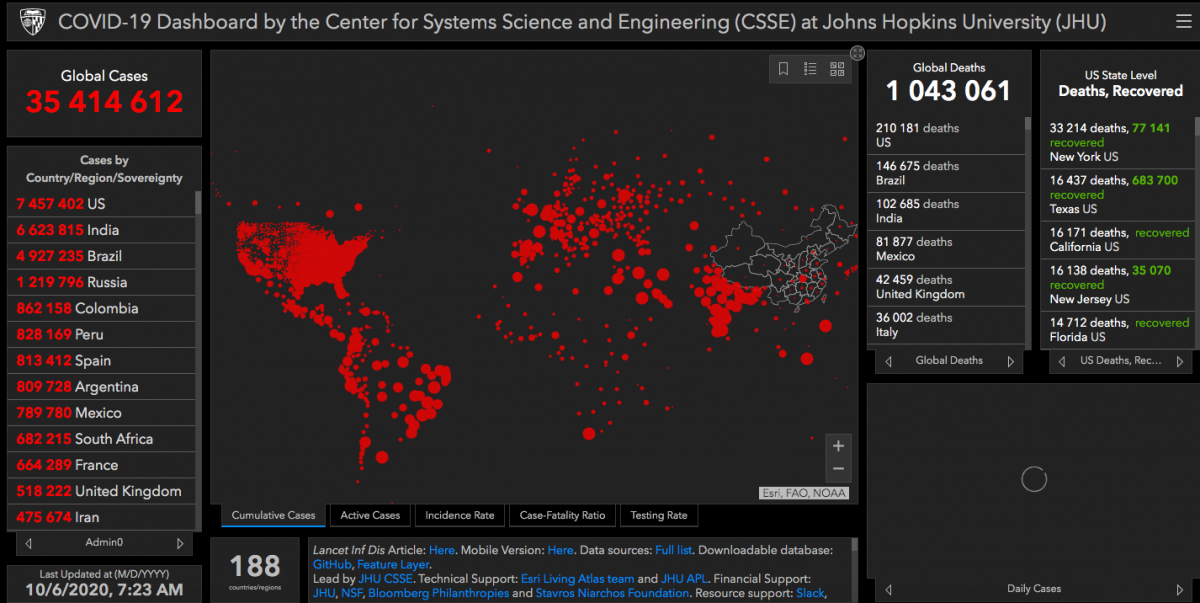
Task: Open Esri Living Atlas team link
Action: coord(577,579)
